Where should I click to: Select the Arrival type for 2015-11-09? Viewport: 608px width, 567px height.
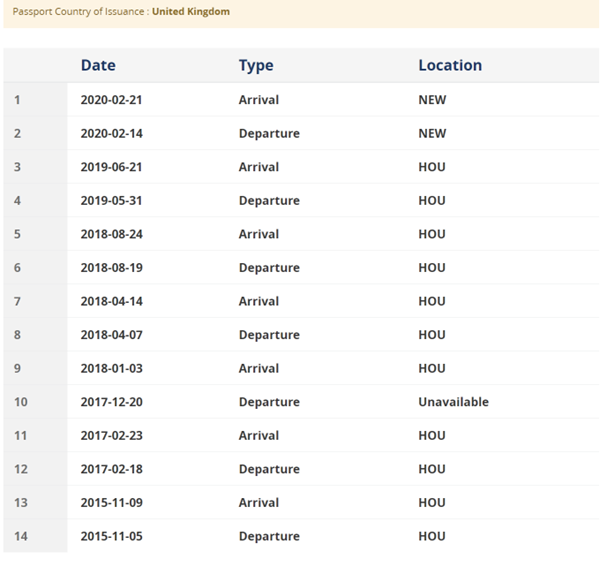coord(258,502)
